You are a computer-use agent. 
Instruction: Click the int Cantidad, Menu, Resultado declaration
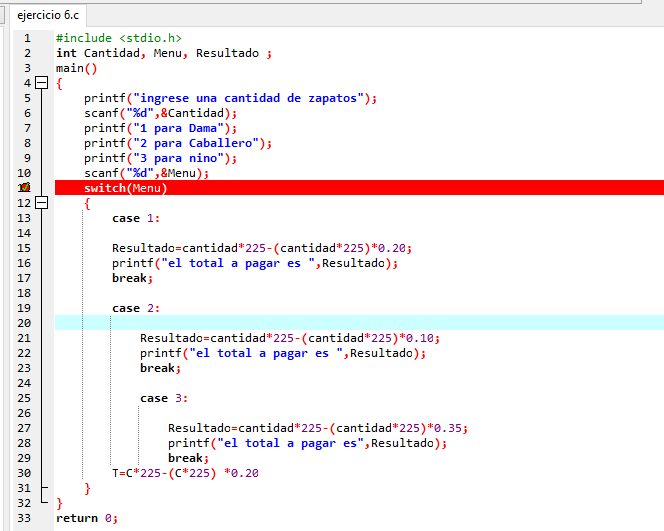pos(164,53)
